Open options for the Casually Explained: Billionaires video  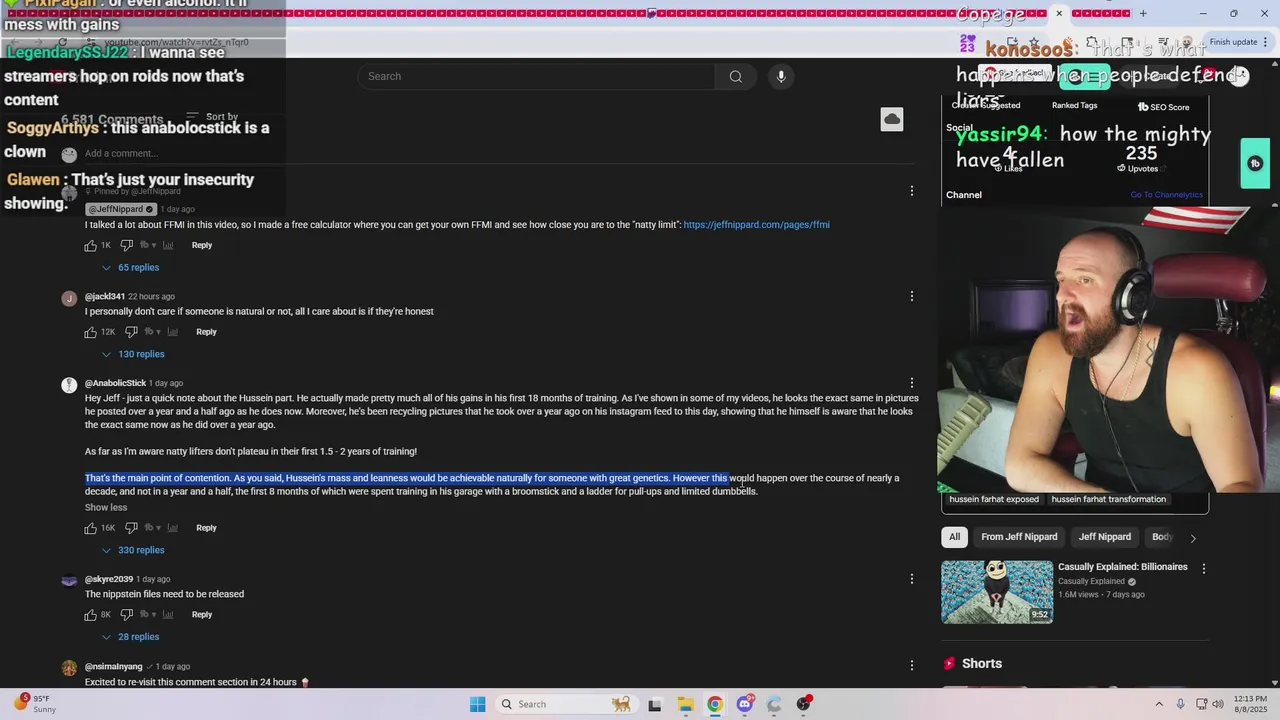(1203, 568)
